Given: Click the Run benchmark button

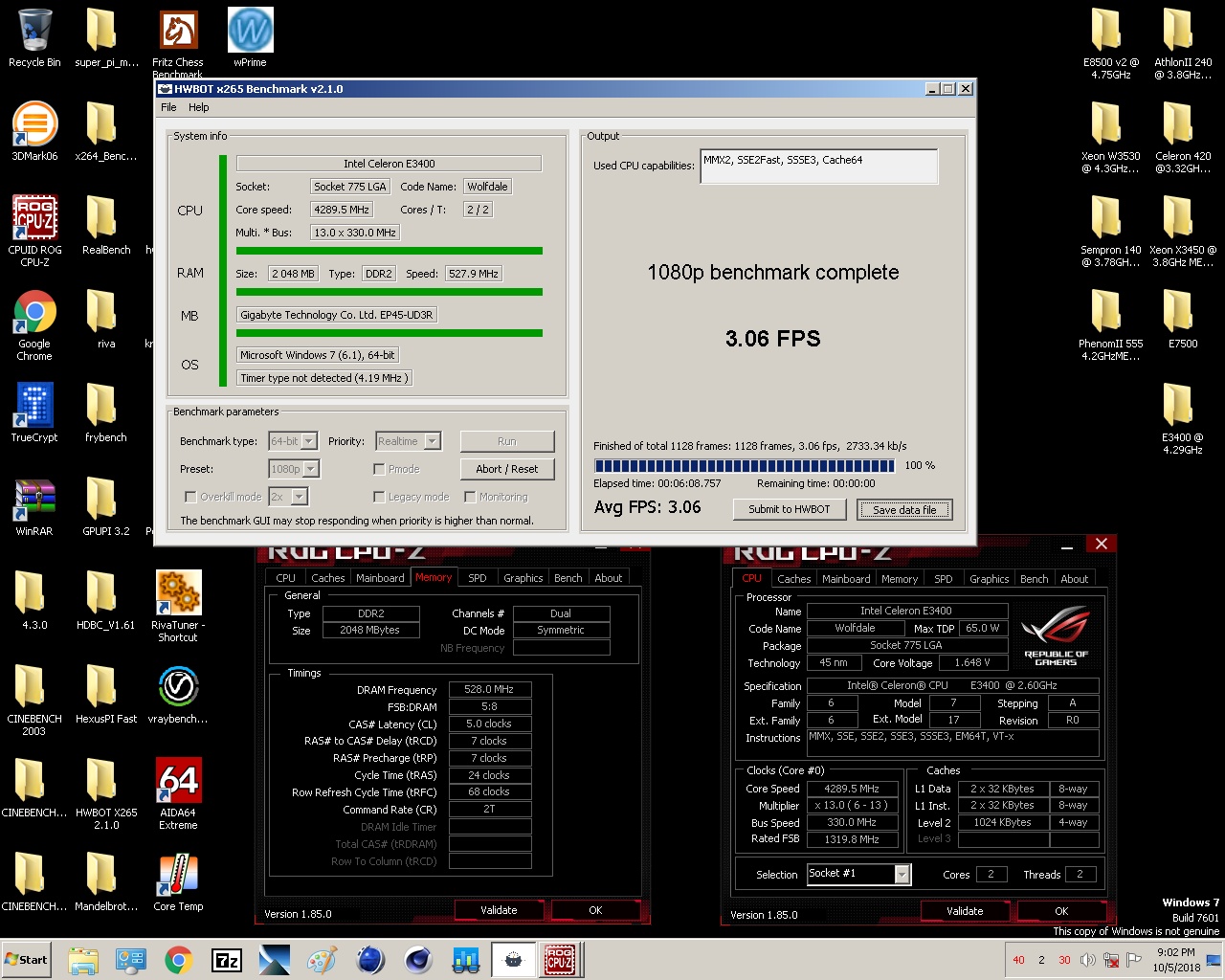Looking at the screenshot, I should point(506,441).
